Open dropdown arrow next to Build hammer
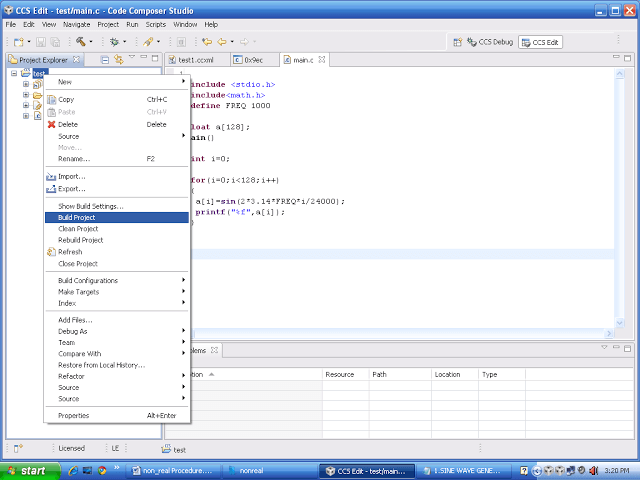Screen dimensions: 640x480 coord(91,42)
